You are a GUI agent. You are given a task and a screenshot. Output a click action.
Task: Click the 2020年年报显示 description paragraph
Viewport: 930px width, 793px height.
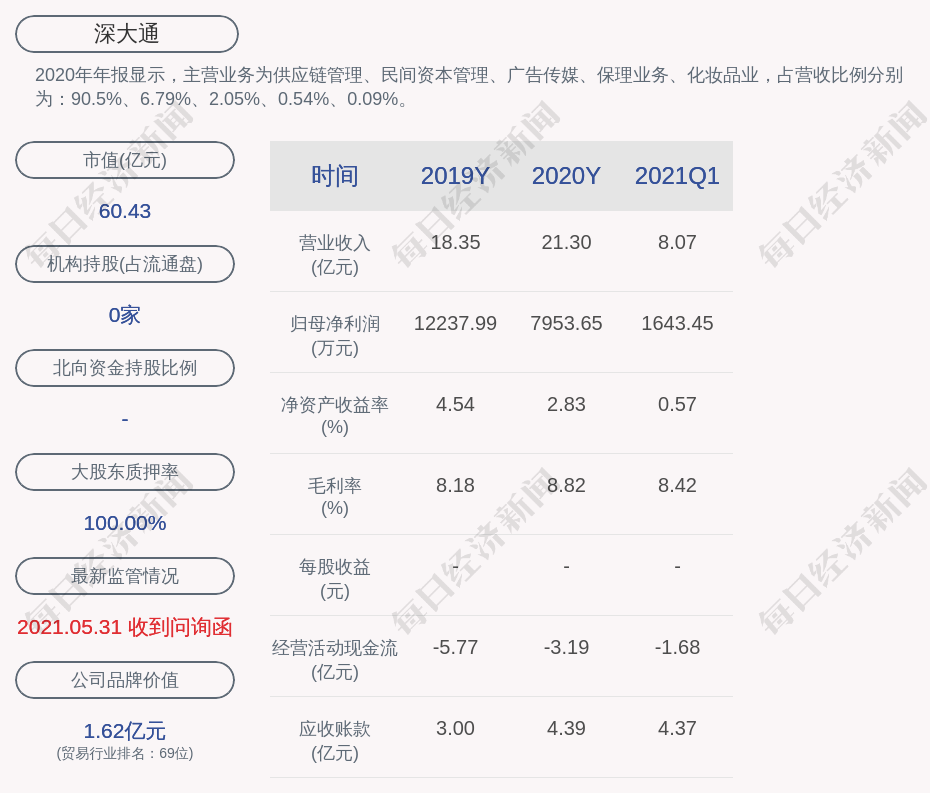[469, 87]
